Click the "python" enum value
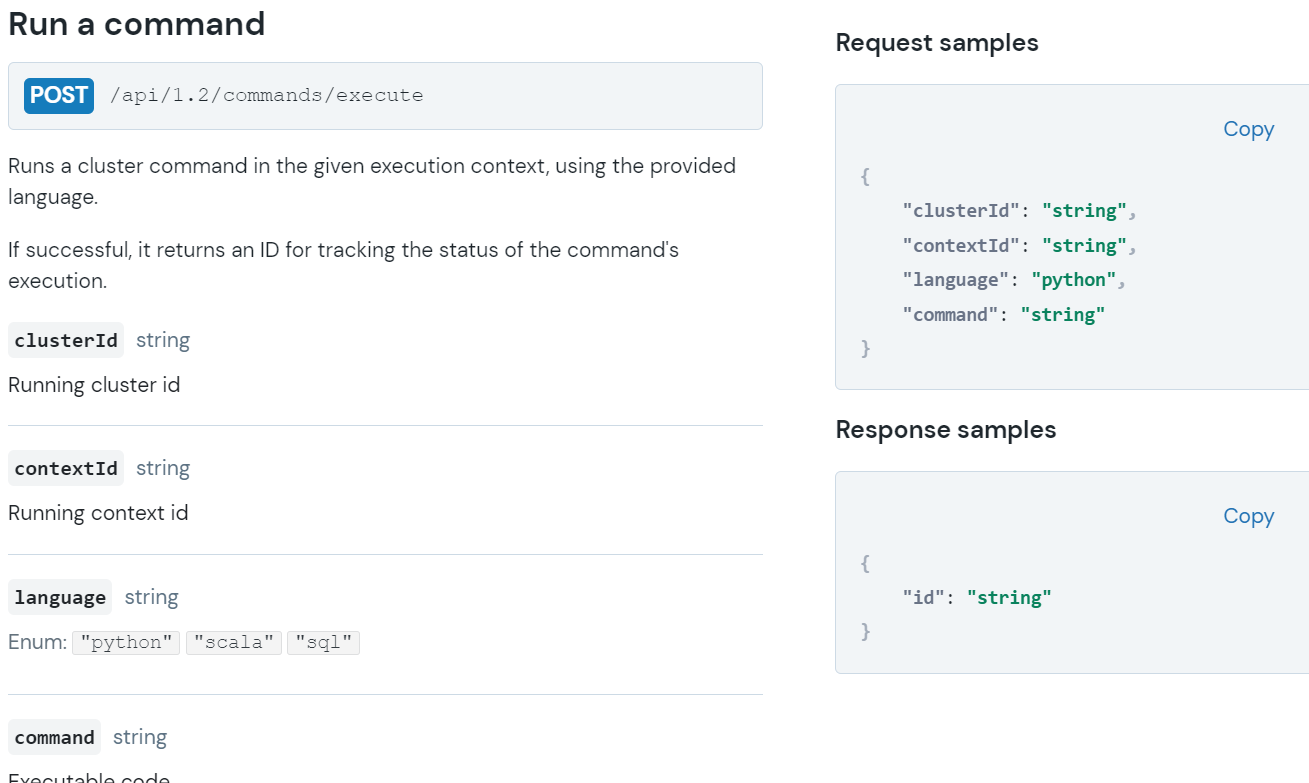 click(x=126, y=643)
